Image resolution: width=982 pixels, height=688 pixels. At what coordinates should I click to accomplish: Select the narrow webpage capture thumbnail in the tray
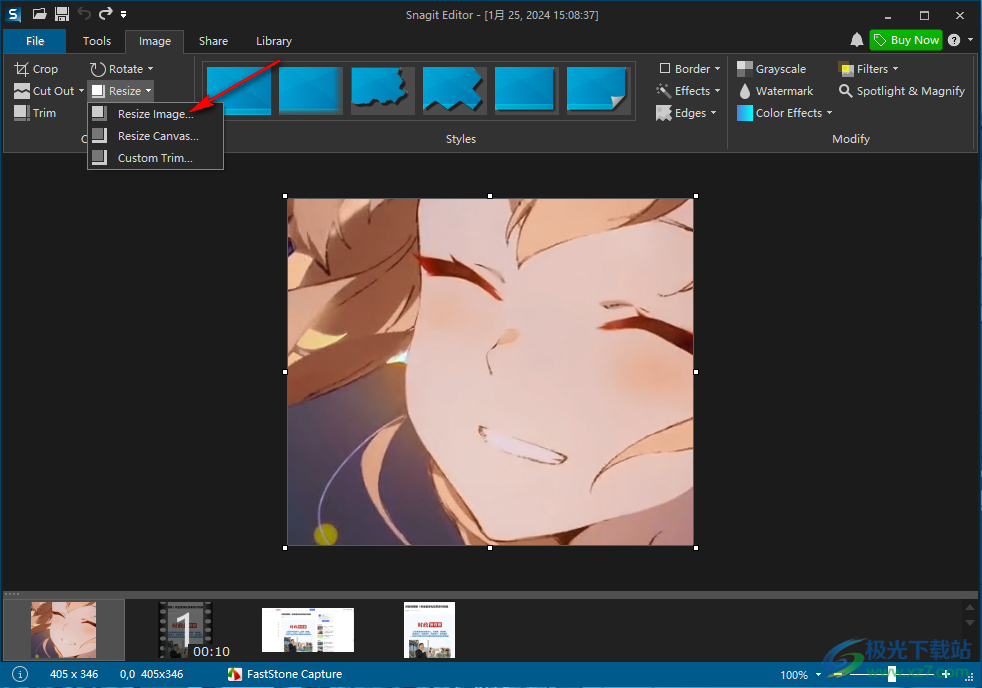pos(430,630)
